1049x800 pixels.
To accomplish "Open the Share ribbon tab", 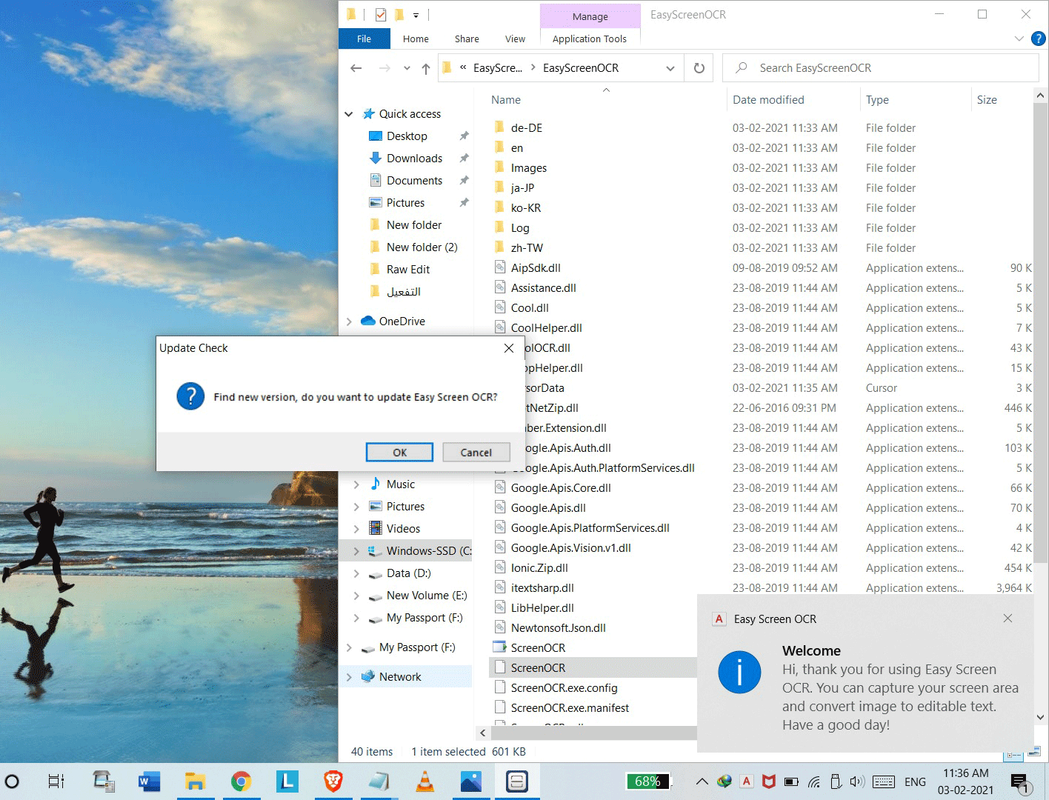I will click(x=466, y=39).
